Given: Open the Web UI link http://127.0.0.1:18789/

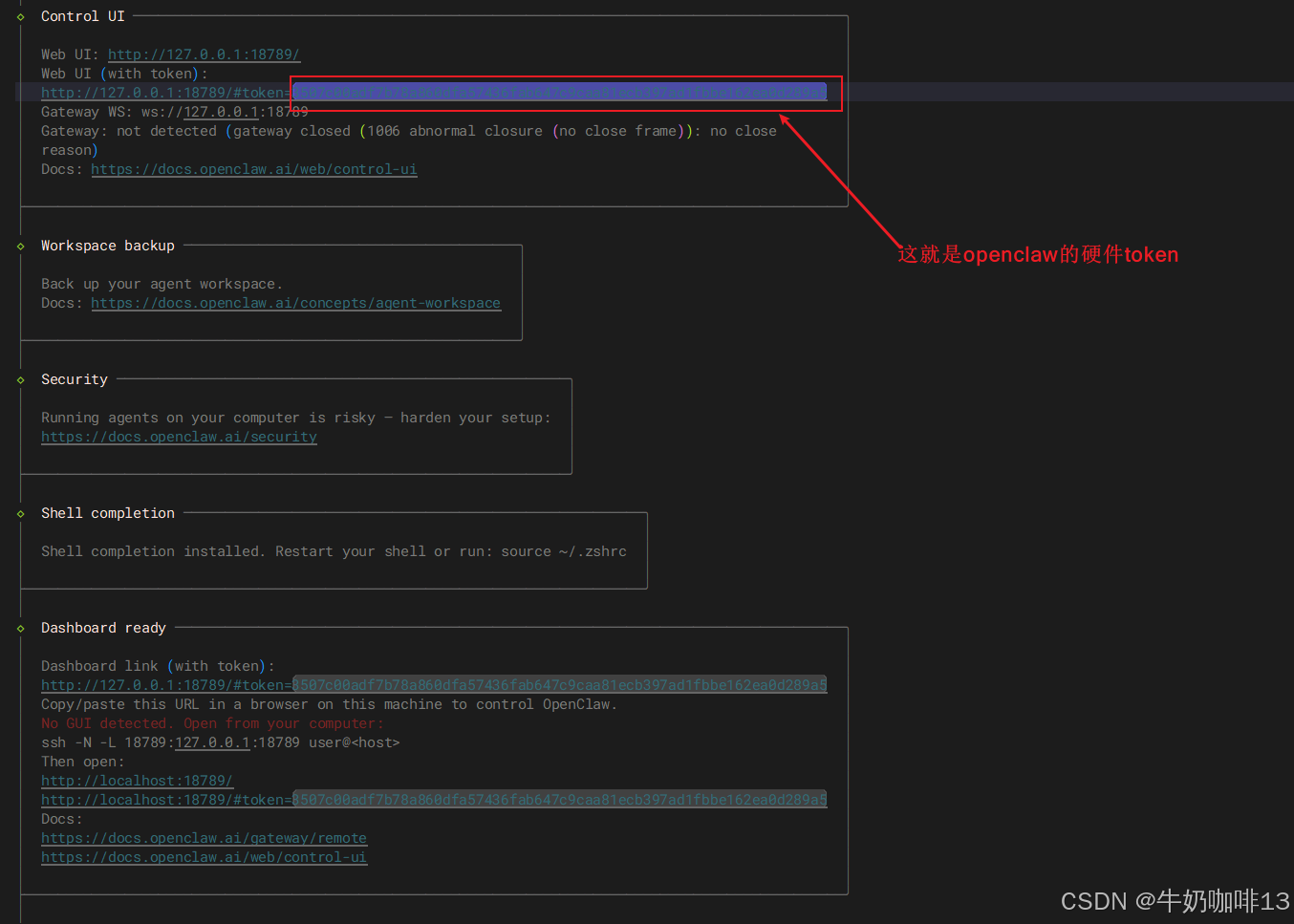Looking at the screenshot, I should tap(204, 54).
